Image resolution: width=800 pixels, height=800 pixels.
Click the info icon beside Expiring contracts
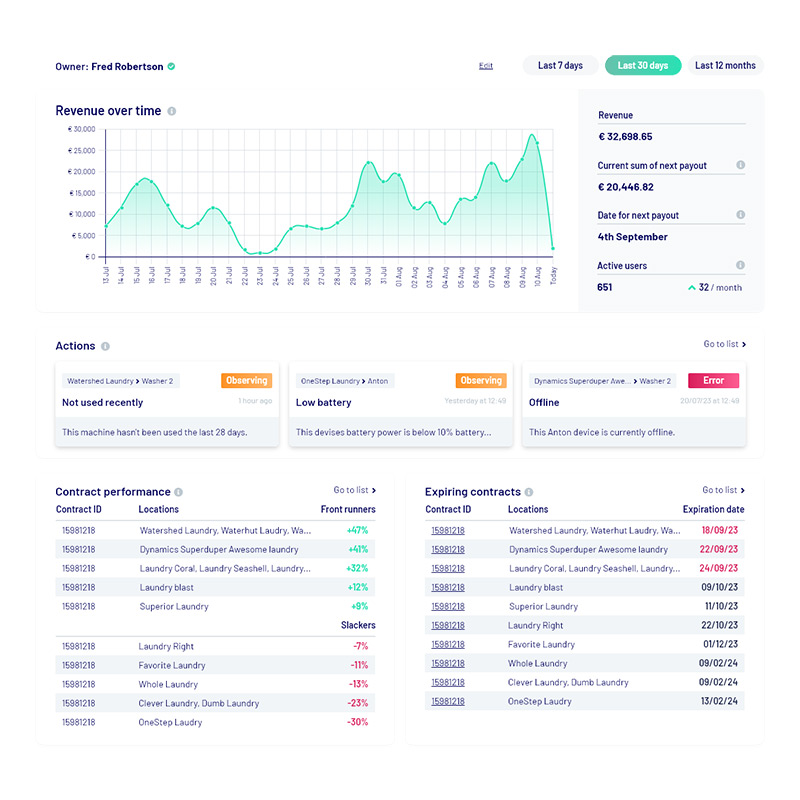pyautogui.click(x=530, y=492)
